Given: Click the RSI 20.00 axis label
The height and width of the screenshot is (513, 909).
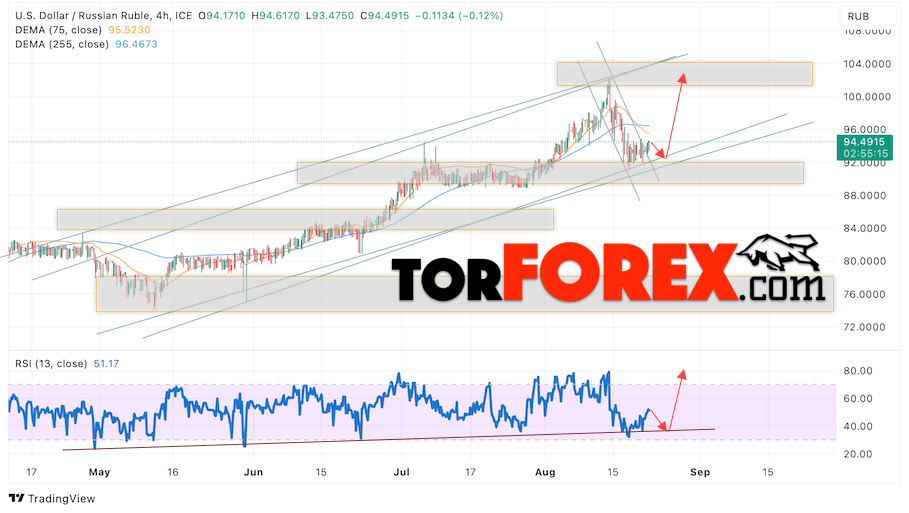Looking at the screenshot, I should 858,454.
